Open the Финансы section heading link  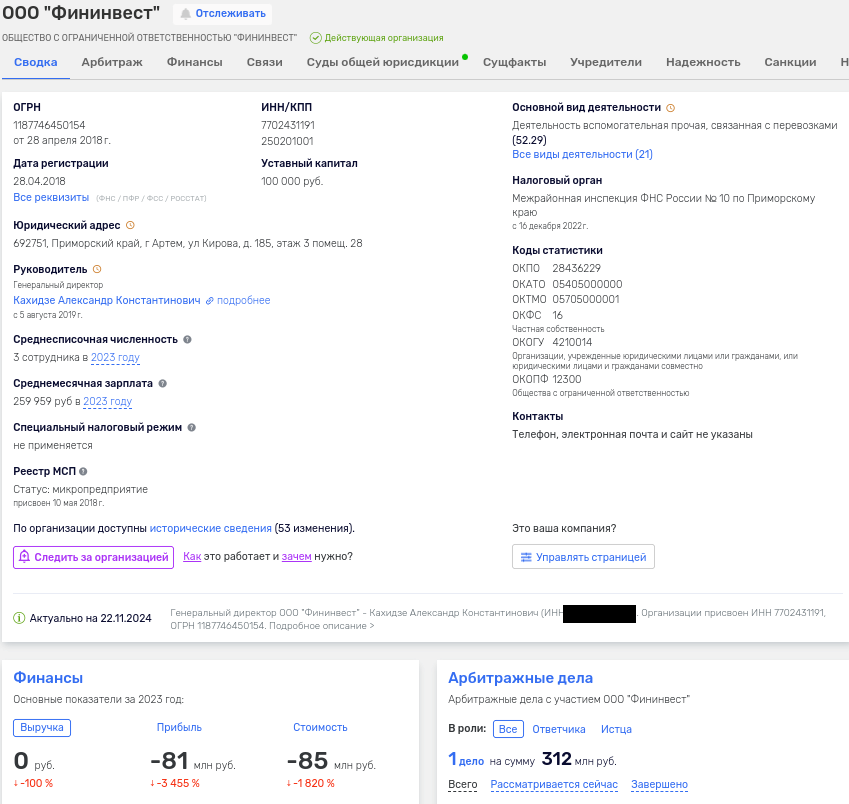(48, 678)
